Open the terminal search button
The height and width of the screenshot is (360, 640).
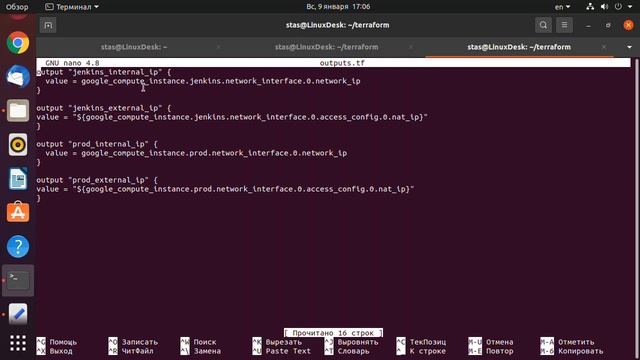[x=543, y=25]
